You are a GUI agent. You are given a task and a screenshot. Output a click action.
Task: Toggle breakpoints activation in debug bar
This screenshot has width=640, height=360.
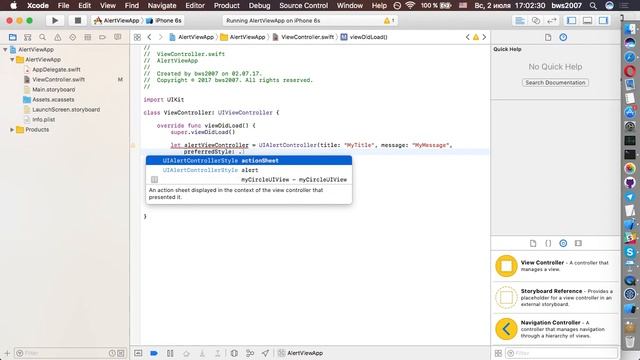pyautogui.click(x=154, y=353)
